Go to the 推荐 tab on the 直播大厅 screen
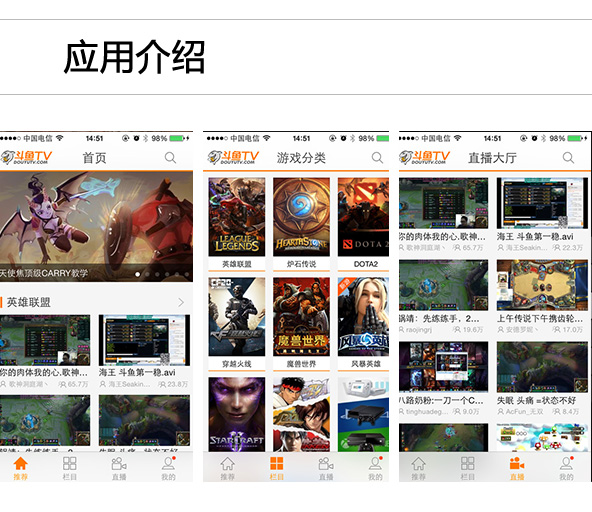Image resolution: width=592 pixels, height=512 pixels. [x=418, y=468]
